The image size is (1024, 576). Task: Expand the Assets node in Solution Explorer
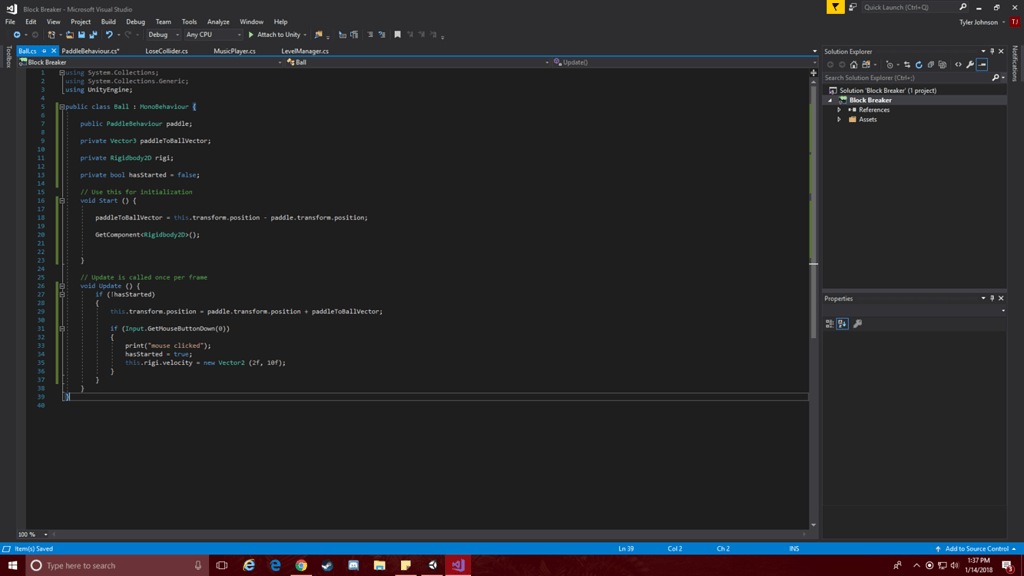(841, 119)
